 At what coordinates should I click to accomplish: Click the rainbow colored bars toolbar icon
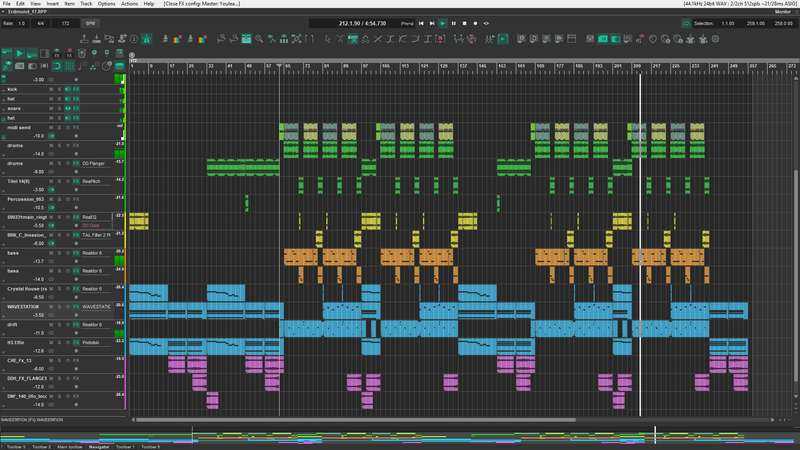[x=177, y=39]
